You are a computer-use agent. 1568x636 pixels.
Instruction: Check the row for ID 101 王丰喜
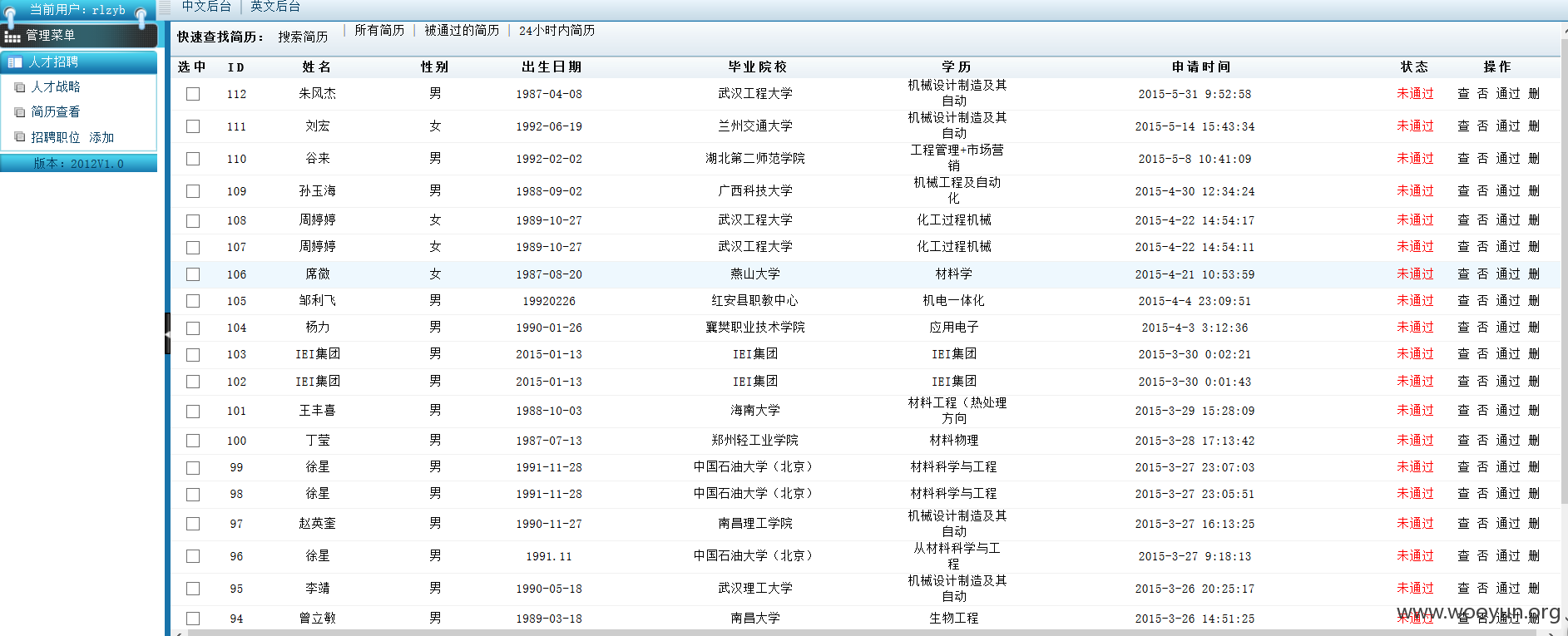[x=193, y=411]
